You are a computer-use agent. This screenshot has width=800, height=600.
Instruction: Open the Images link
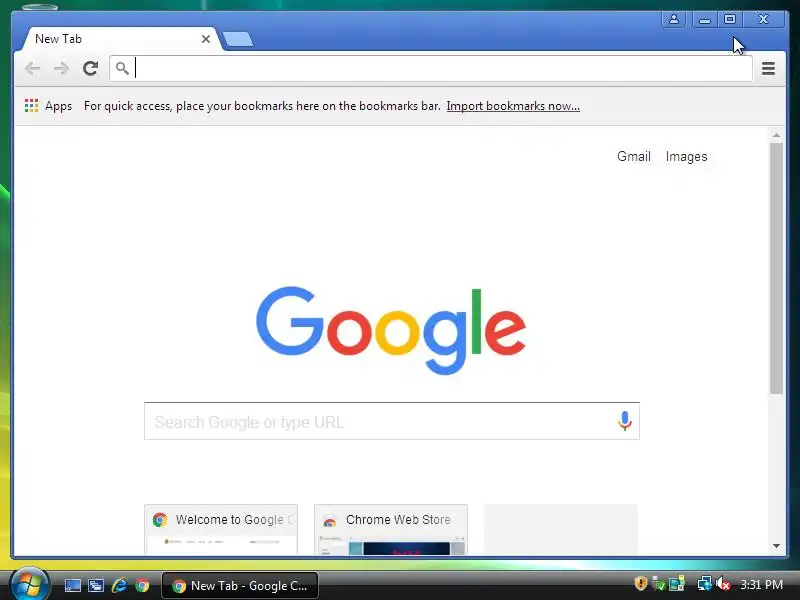[686, 156]
